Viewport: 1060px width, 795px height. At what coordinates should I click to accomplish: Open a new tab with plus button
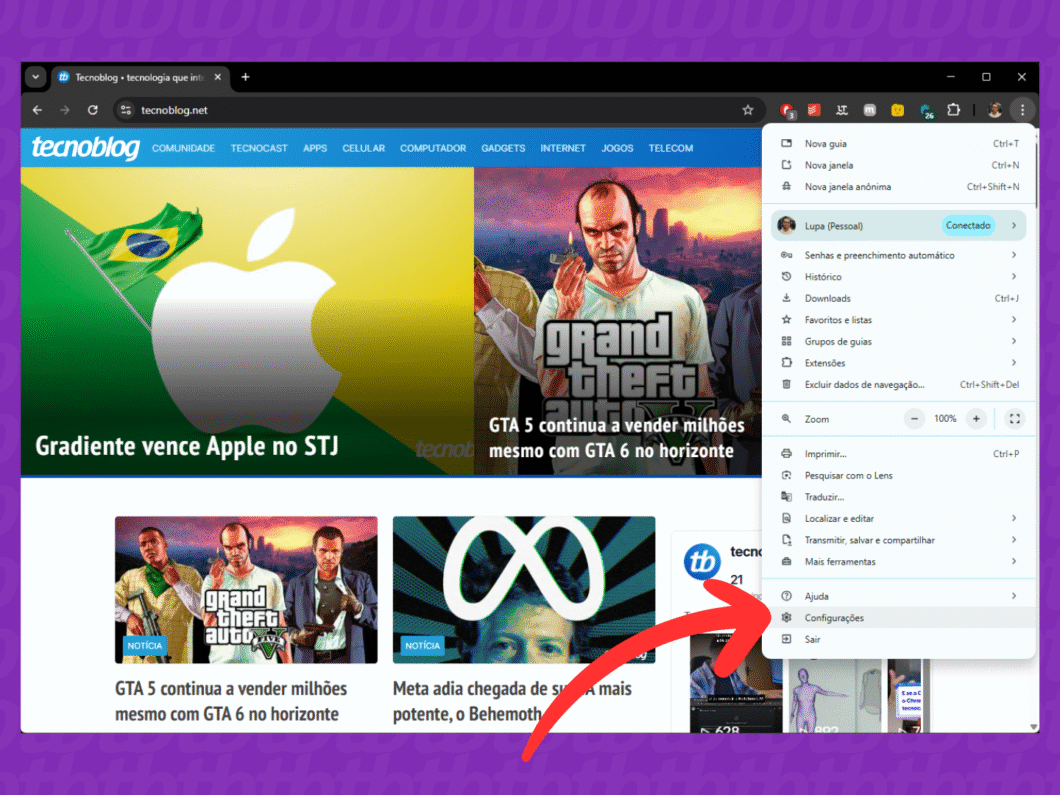[x=245, y=77]
